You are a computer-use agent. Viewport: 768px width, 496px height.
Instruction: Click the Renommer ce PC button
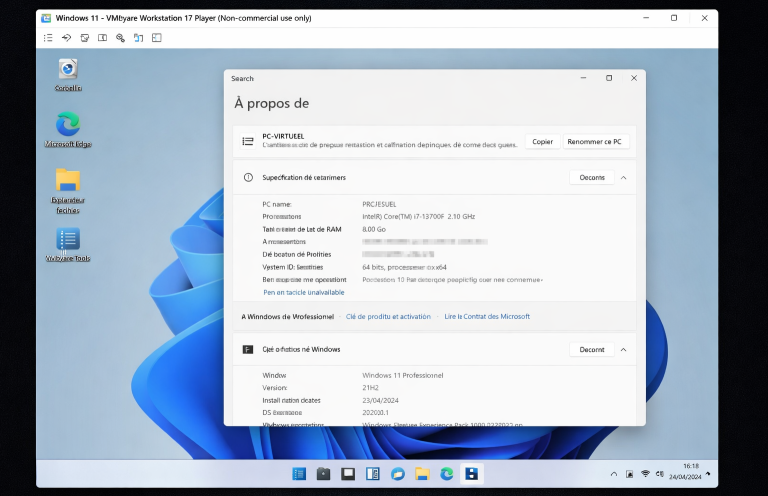click(x=595, y=142)
